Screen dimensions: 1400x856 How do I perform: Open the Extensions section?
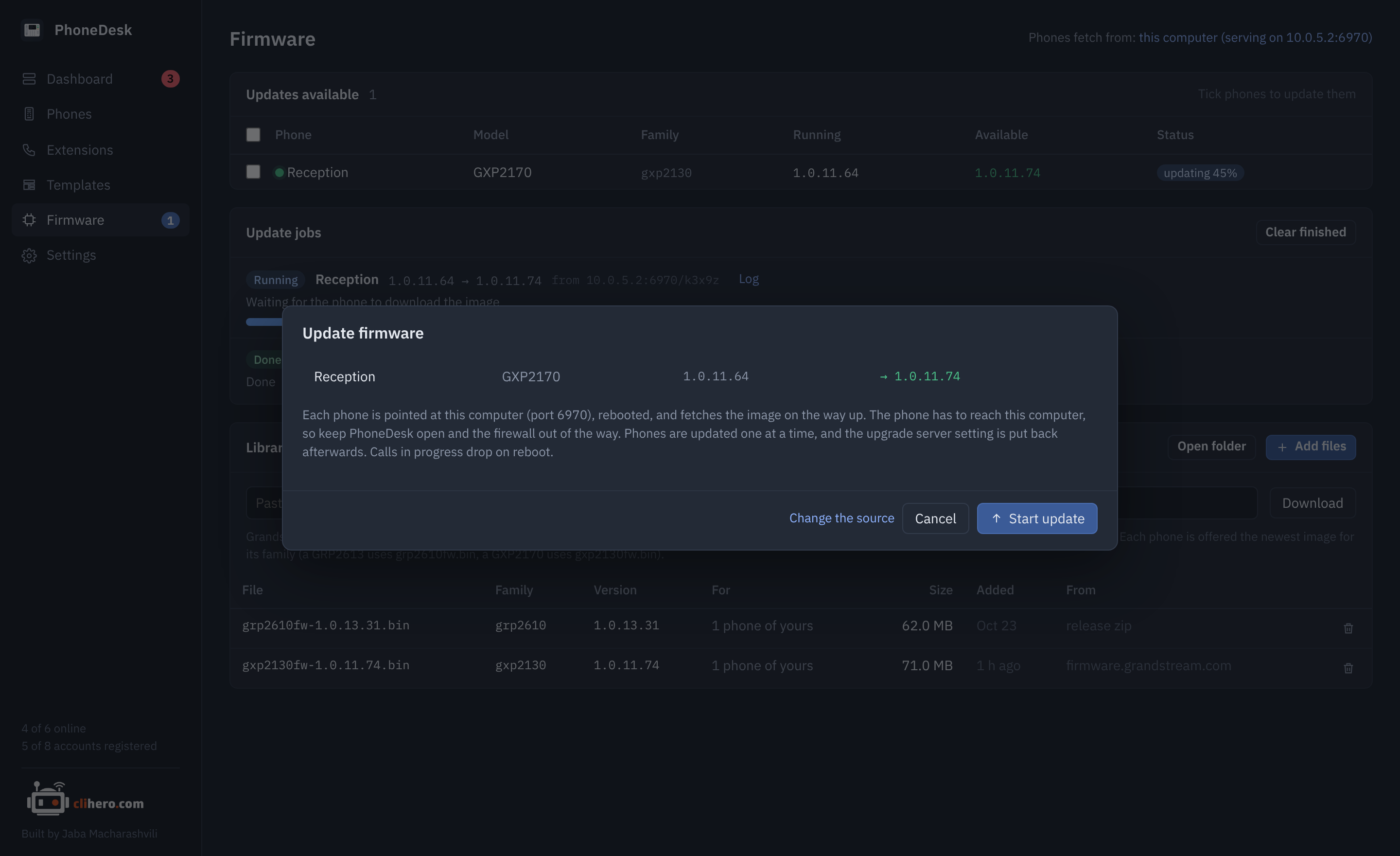[x=101, y=149]
